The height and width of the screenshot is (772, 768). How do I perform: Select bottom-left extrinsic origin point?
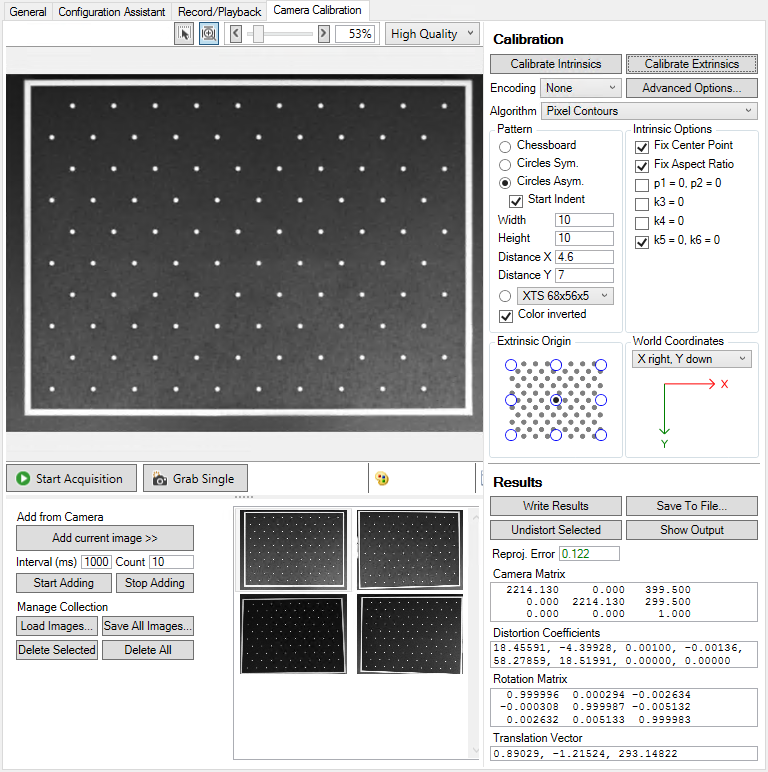coord(511,435)
